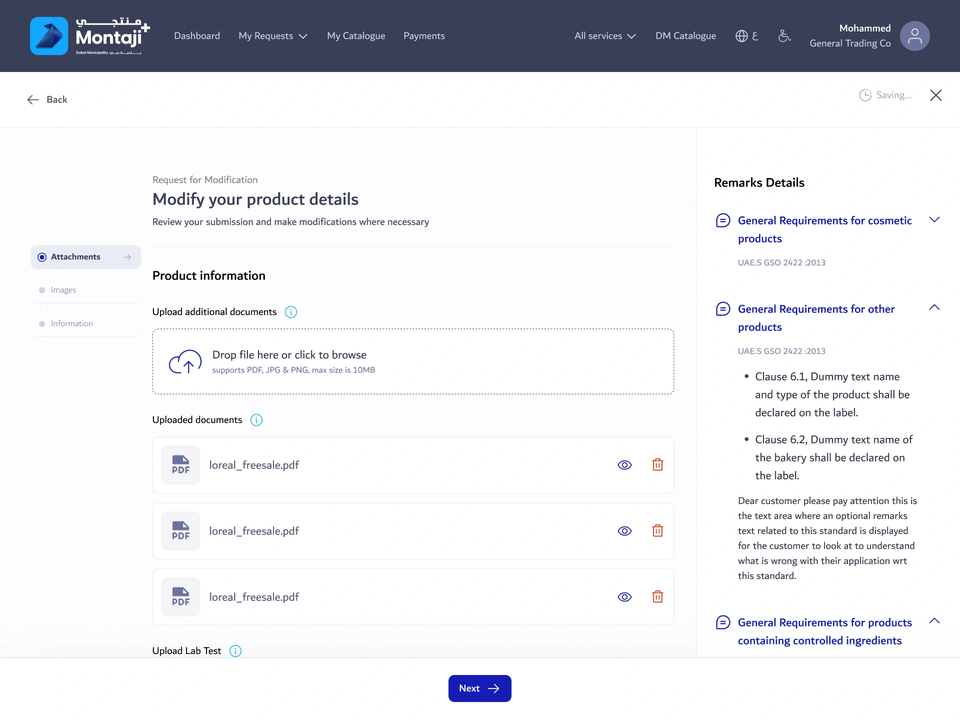Screen dimensions: 960x720
Task: Delete the first loreal_freesale.pdf with trash icon
Action: coord(658,465)
